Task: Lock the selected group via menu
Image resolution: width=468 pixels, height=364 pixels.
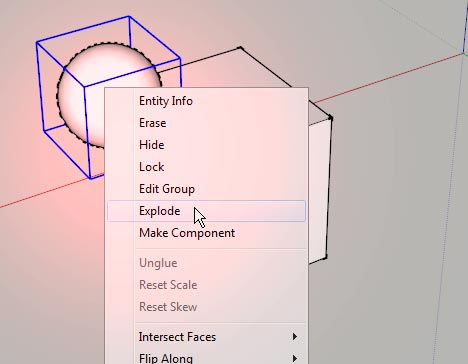Action: pos(206,167)
